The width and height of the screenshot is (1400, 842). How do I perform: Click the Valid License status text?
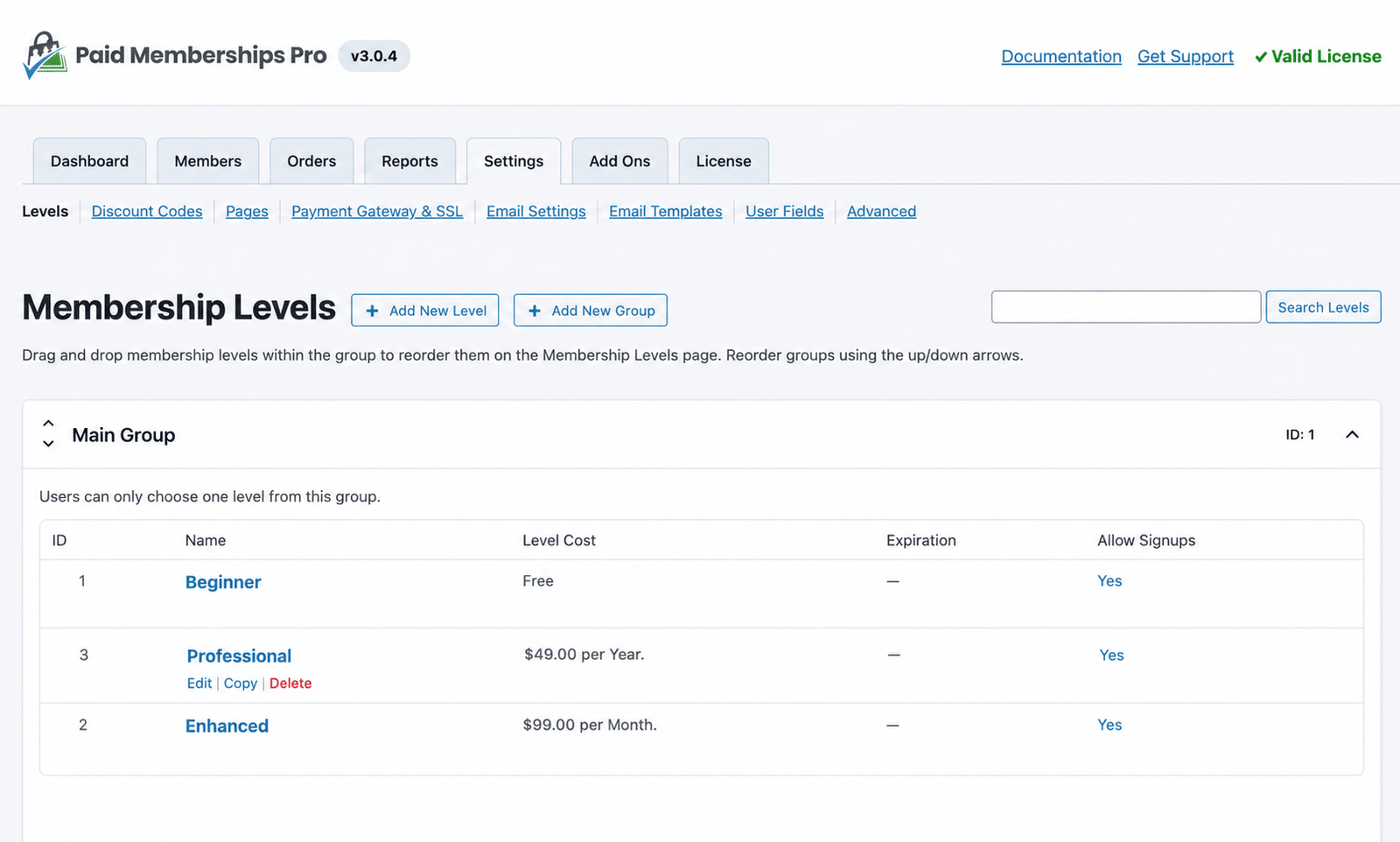(x=1318, y=56)
